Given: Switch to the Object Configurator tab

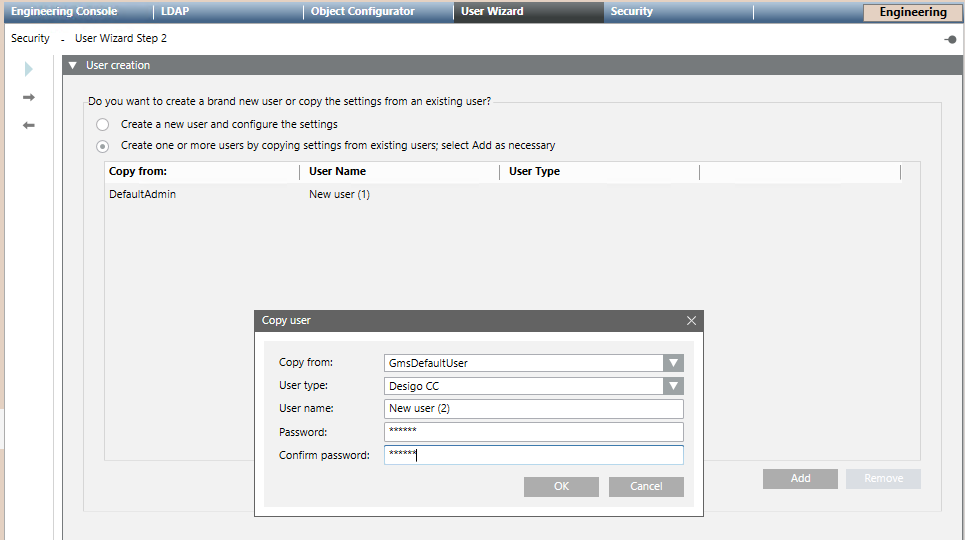Looking at the screenshot, I should 362,12.
